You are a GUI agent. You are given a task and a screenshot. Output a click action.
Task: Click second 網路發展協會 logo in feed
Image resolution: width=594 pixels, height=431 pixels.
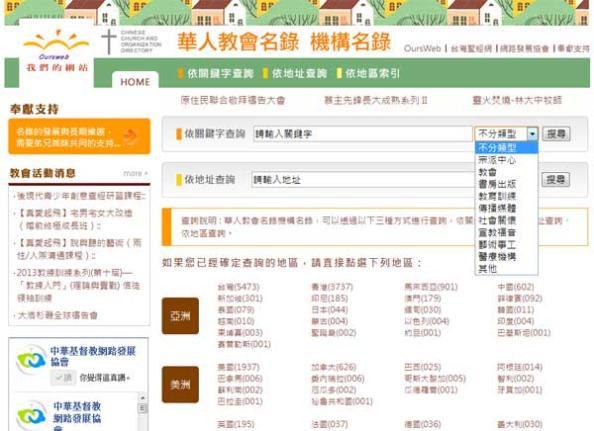(32, 416)
